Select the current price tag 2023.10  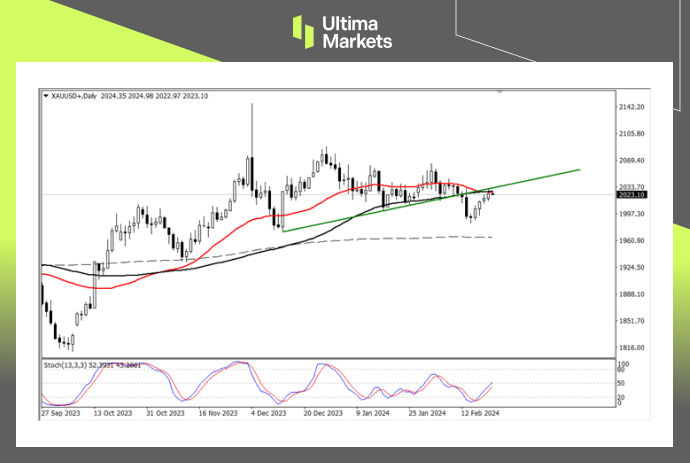[x=631, y=194]
